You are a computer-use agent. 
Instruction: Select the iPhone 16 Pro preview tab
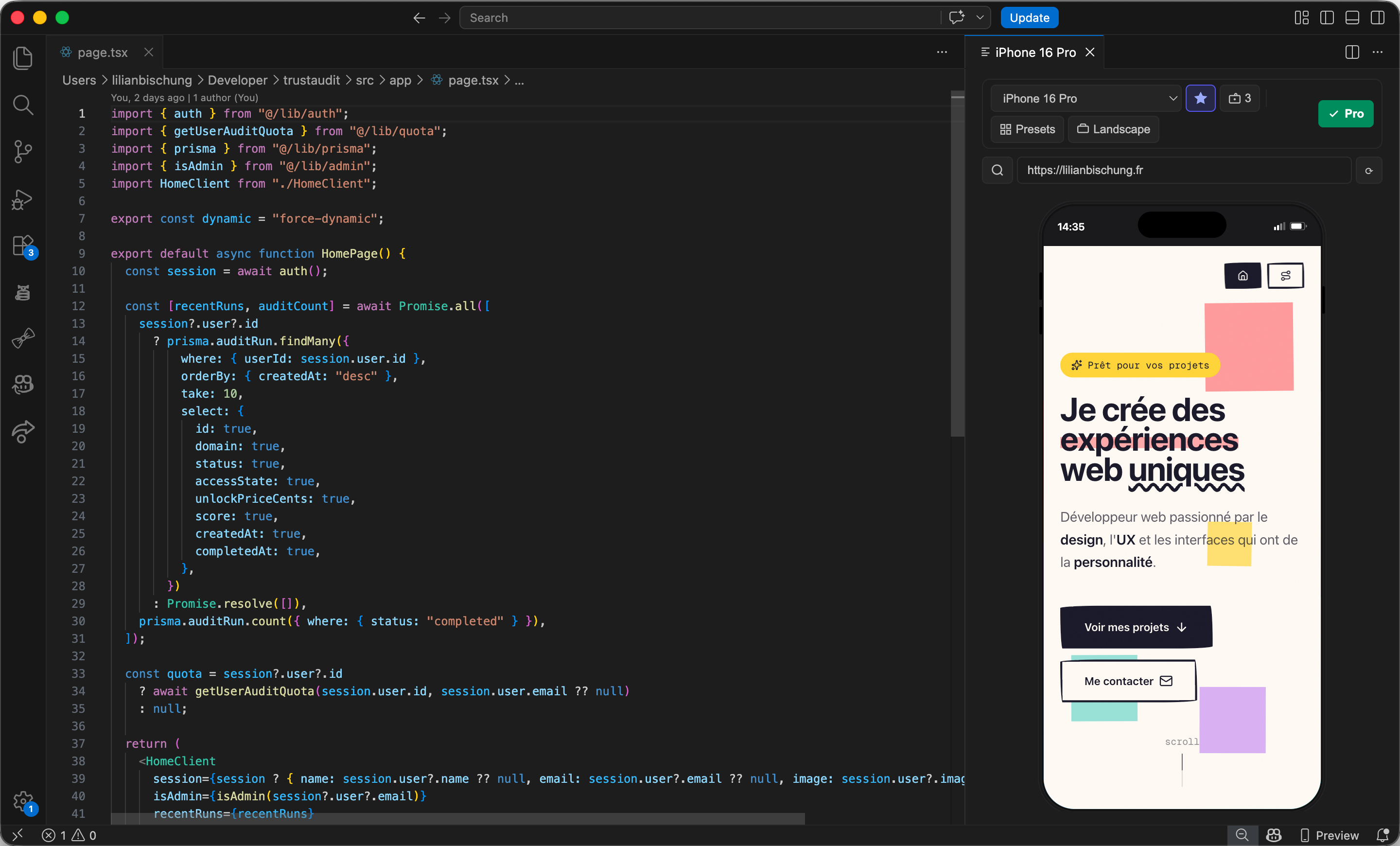click(x=1034, y=53)
